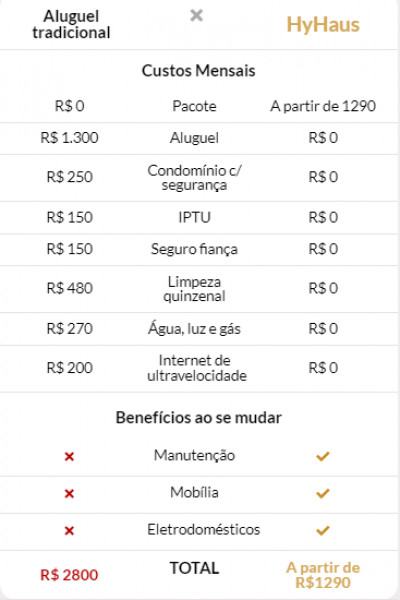
Task: Click the red X beside Mobília
Action: pos(69,493)
